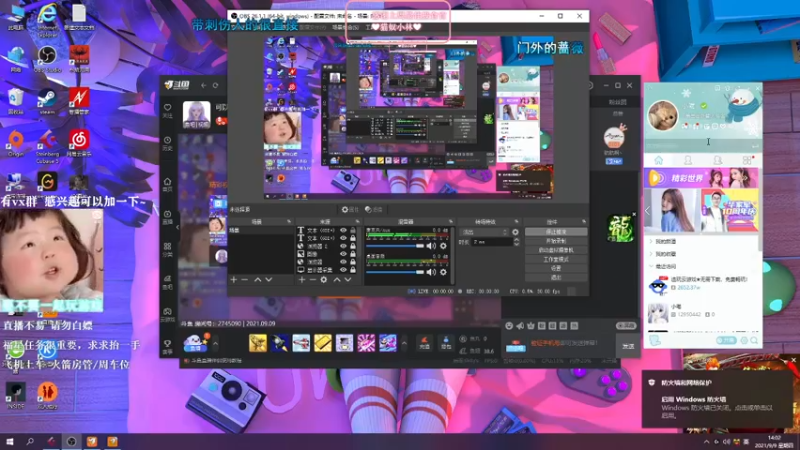800x450 pixels.
Task: Expand scenes panel dock menu icon
Action: click(289, 221)
